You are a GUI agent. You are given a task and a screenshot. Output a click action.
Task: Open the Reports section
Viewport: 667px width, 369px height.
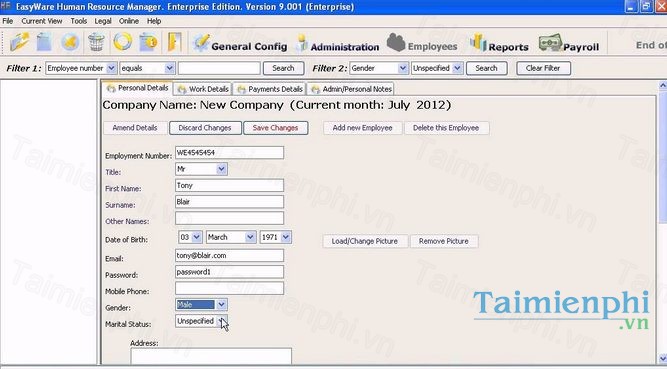click(499, 44)
